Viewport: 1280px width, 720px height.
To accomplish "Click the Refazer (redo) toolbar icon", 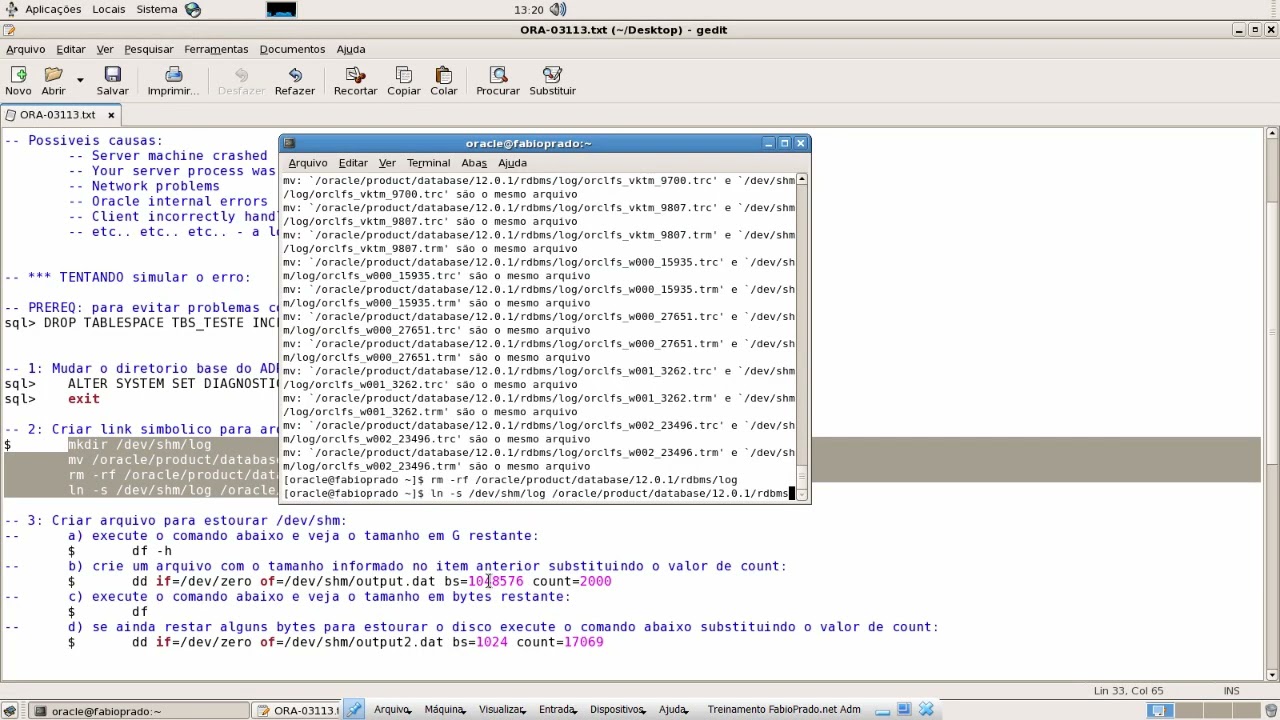I will [x=294, y=81].
